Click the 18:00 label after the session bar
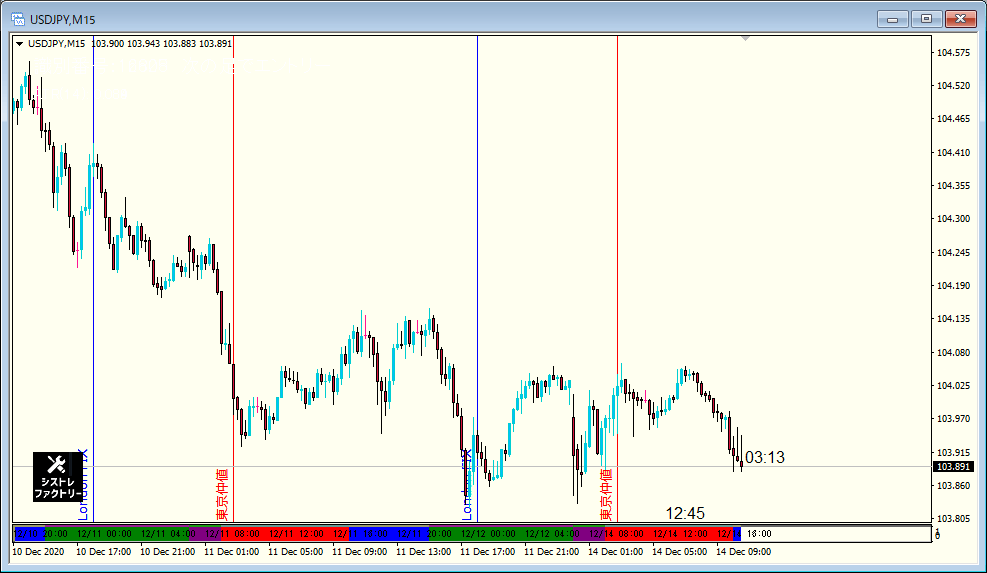The image size is (987, 573). 759,534
